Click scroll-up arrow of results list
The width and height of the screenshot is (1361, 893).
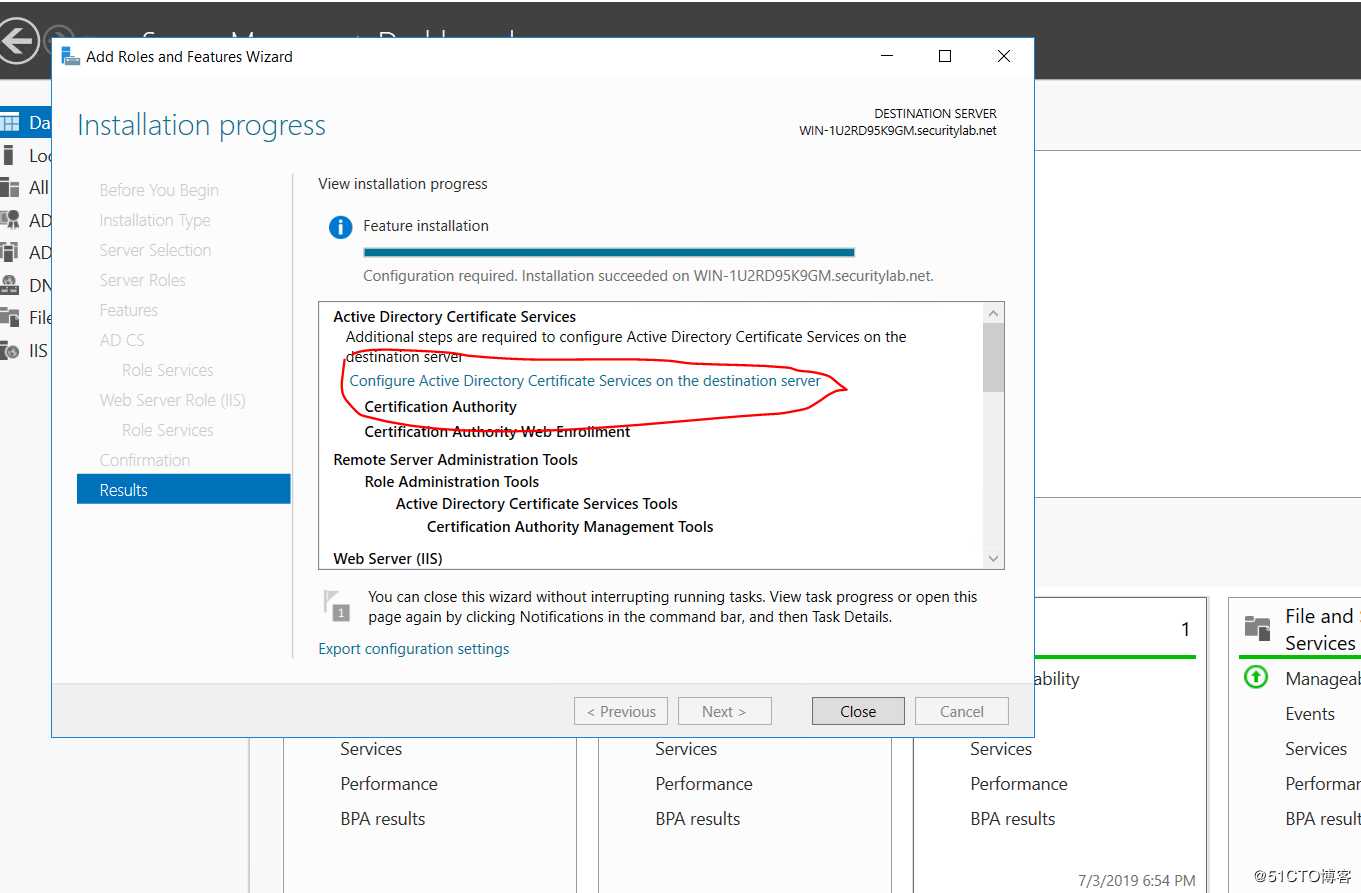click(993, 313)
